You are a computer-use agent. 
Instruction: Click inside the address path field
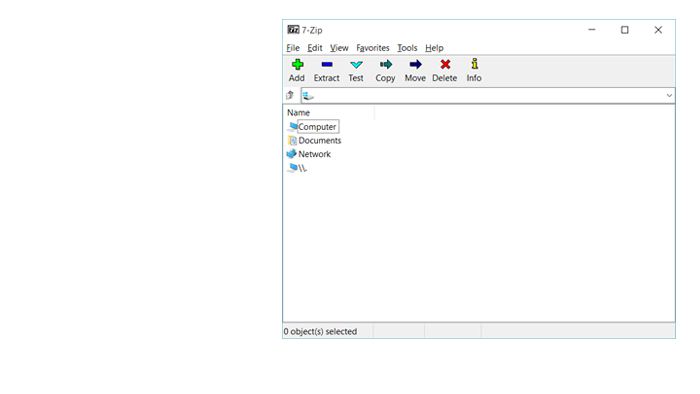coord(488,95)
